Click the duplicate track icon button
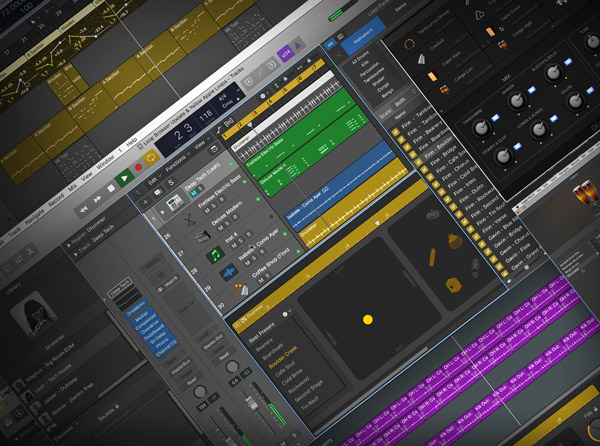The image size is (600, 446). click(158, 192)
